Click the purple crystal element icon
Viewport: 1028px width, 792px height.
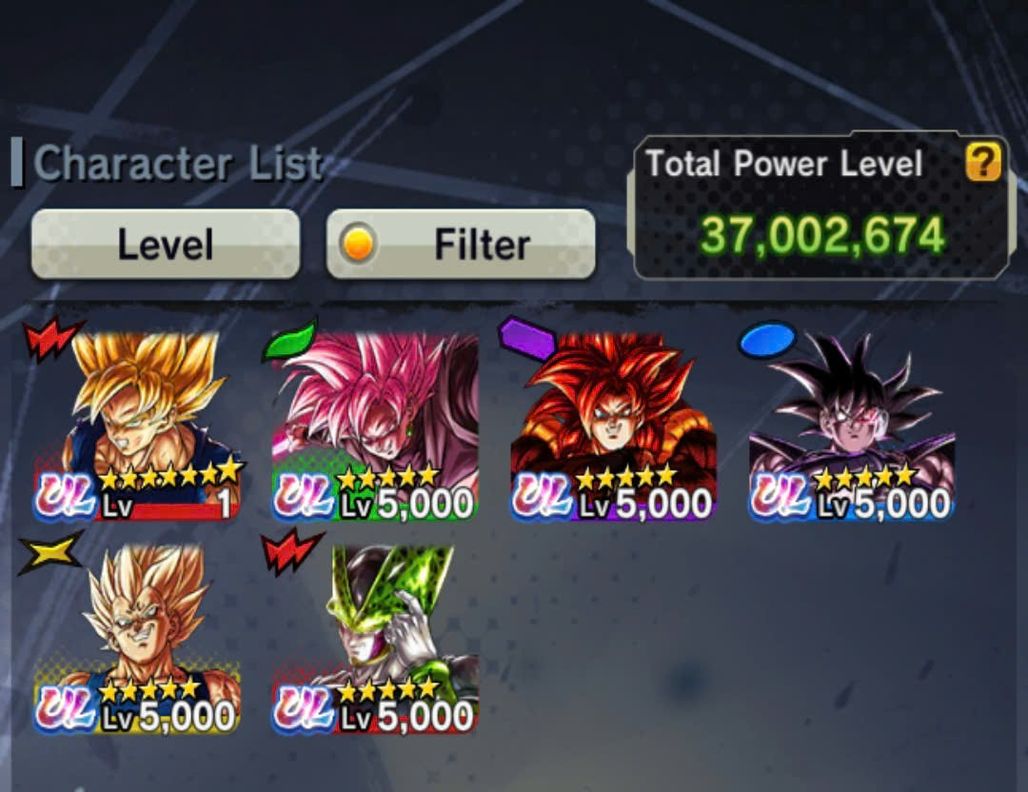tap(526, 337)
